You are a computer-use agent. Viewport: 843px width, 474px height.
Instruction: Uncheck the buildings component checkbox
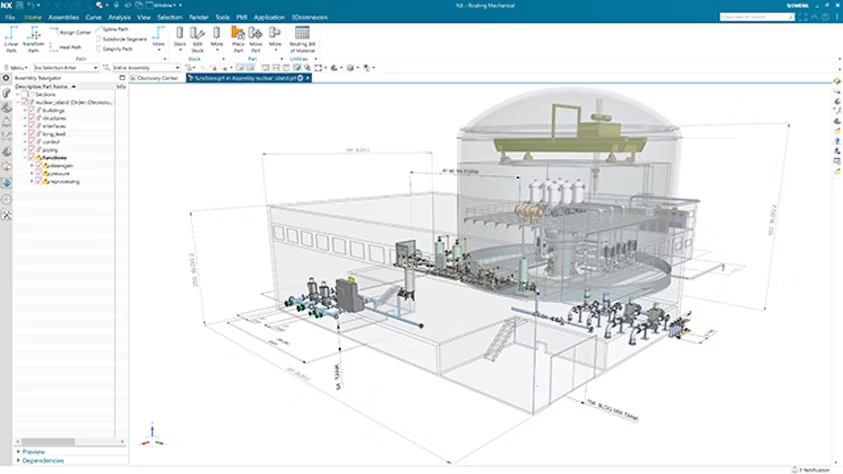pos(31,110)
